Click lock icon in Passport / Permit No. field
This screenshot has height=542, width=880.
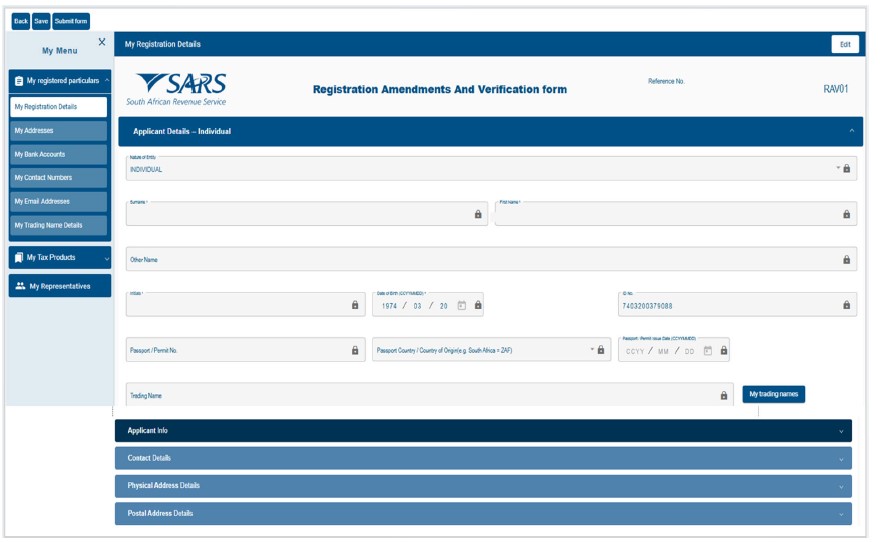355,350
